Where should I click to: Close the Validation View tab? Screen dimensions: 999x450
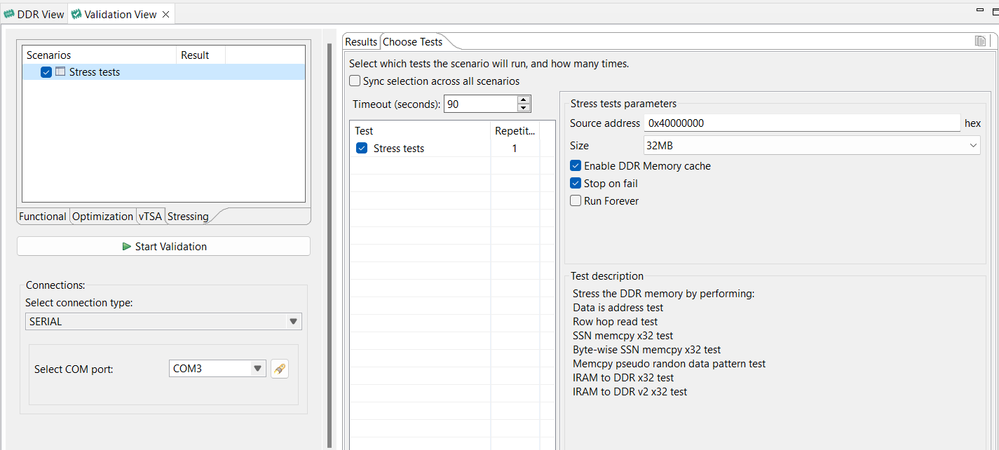pos(166,14)
